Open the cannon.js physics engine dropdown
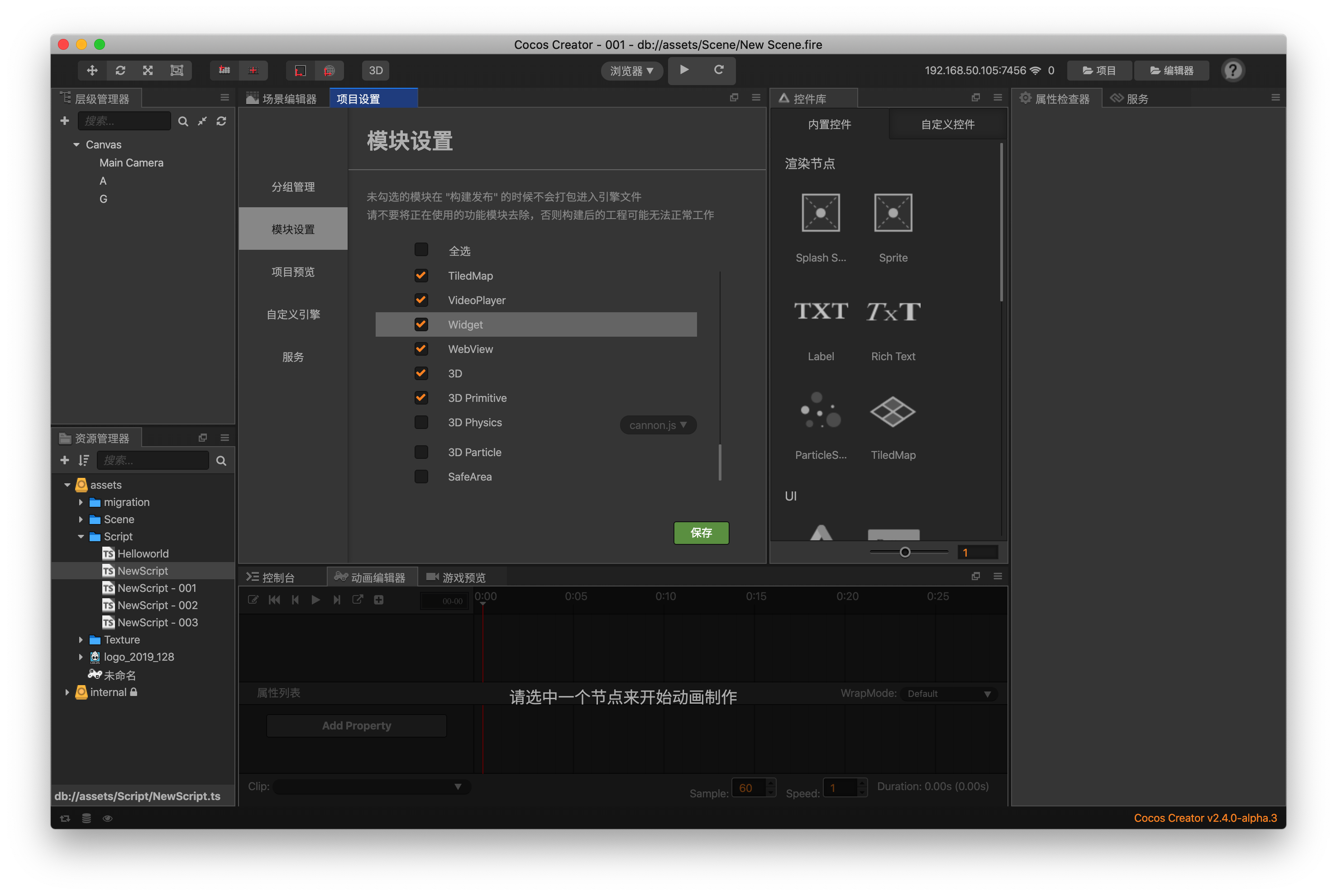 click(x=658, y=424)
